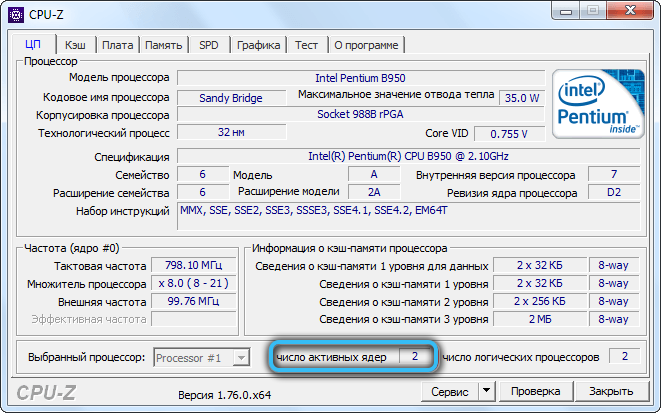This screenshot has width=661, height=413.
Task: Select the SPD tab
Action: coord(209,45)
